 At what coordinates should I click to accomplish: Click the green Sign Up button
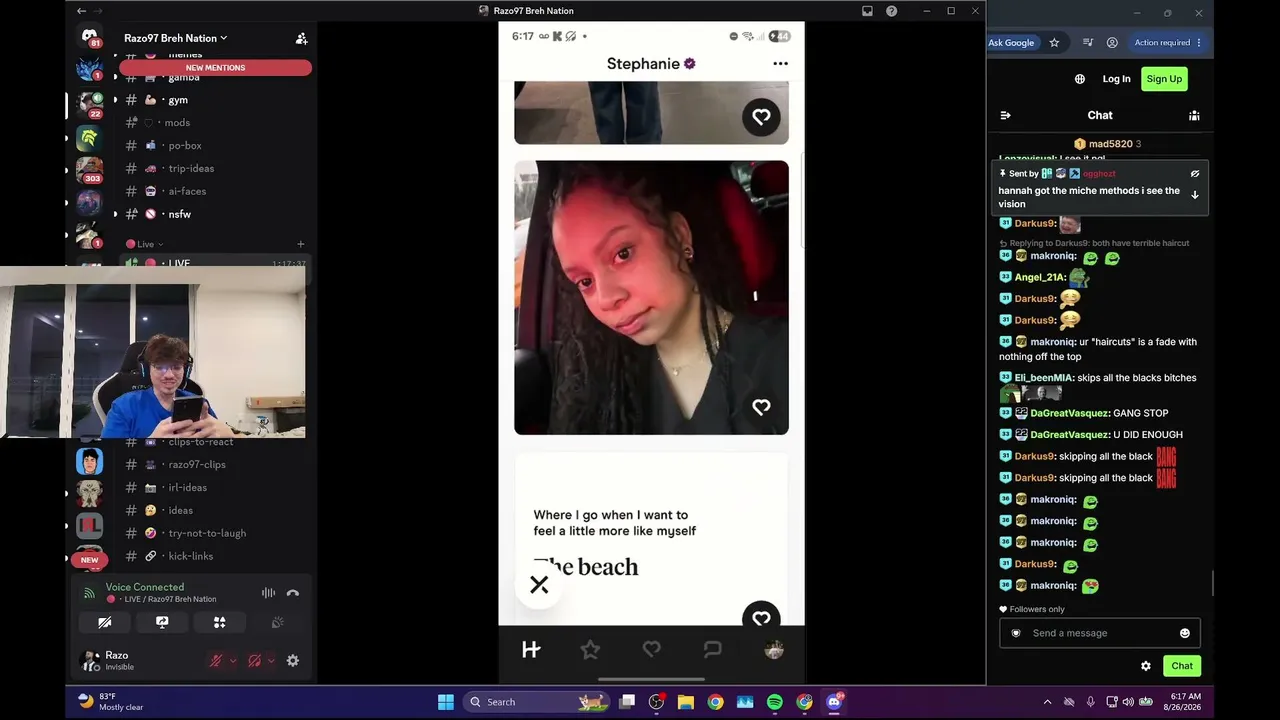(x=1164, y=79)
